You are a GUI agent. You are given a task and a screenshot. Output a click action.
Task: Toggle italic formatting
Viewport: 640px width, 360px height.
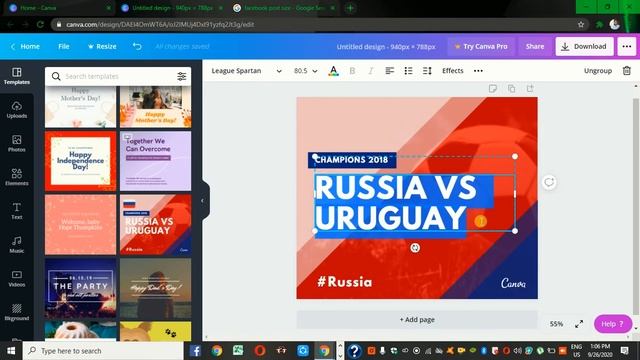[x=371, y=71]
